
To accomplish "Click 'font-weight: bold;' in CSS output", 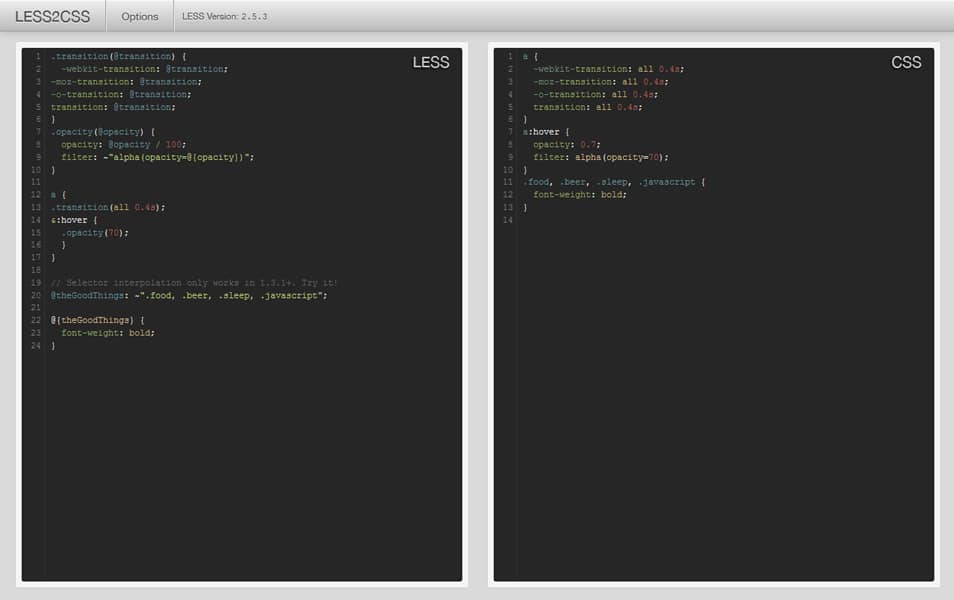I will pyautogui.click(x=580, y=195).
